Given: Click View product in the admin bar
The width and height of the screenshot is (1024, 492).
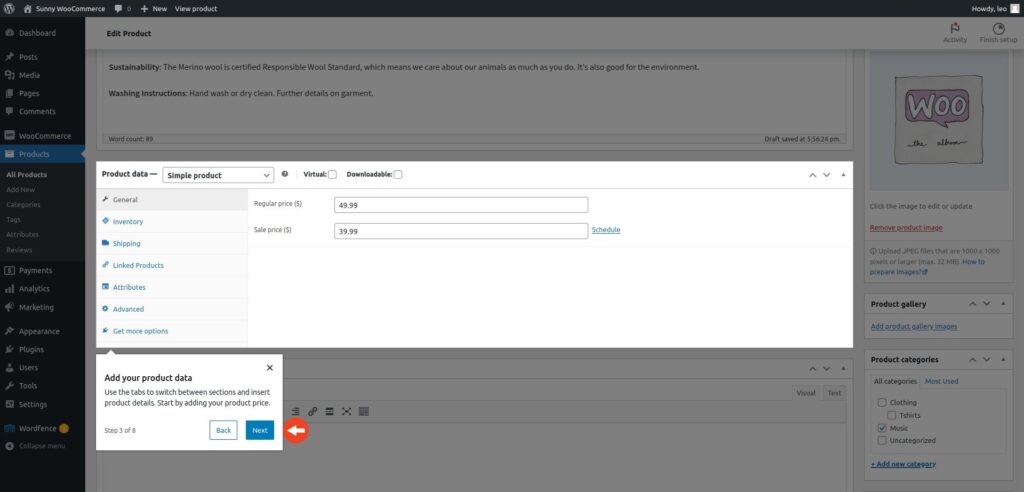Looking at the screenshot, I should 196,8.
